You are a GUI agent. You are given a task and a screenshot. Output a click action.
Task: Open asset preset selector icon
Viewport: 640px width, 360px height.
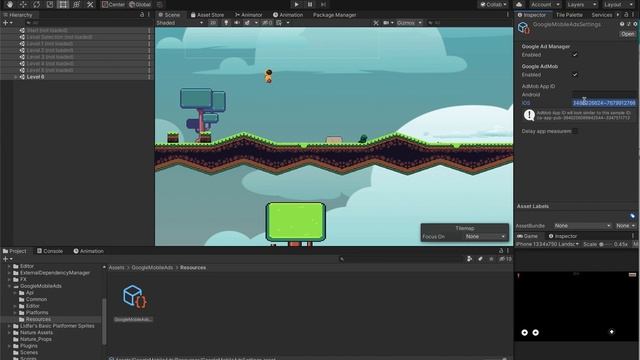coord(629,24)
